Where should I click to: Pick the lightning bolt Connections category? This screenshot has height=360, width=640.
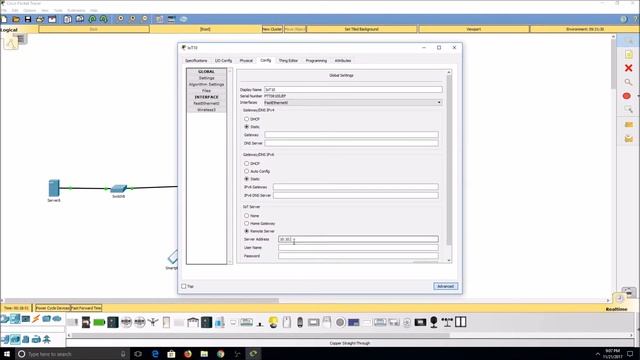coord(36,318)
